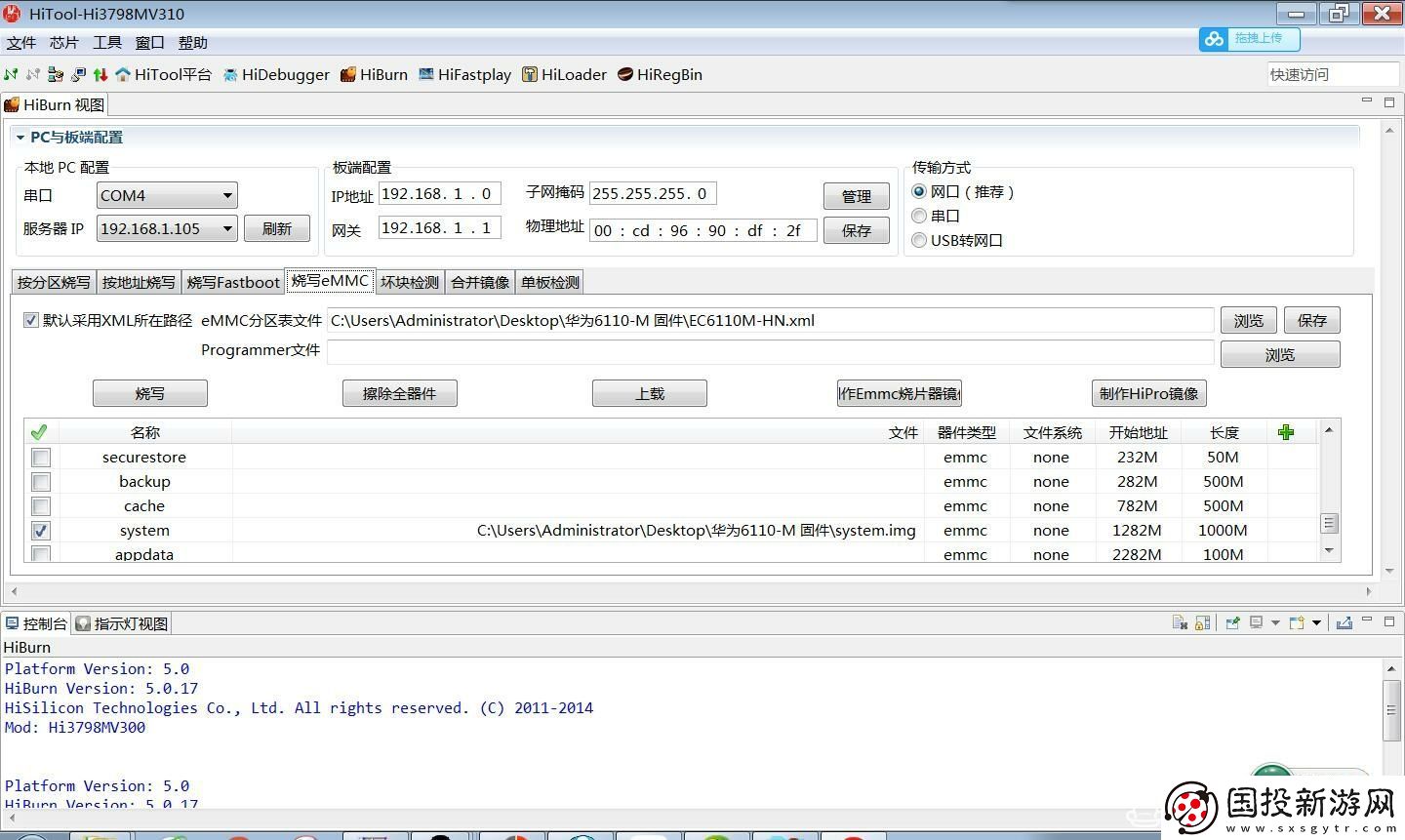Collapse the PC与板端配置 section
This screenshot has width=1405, height=840.
[x=20, y=138]
